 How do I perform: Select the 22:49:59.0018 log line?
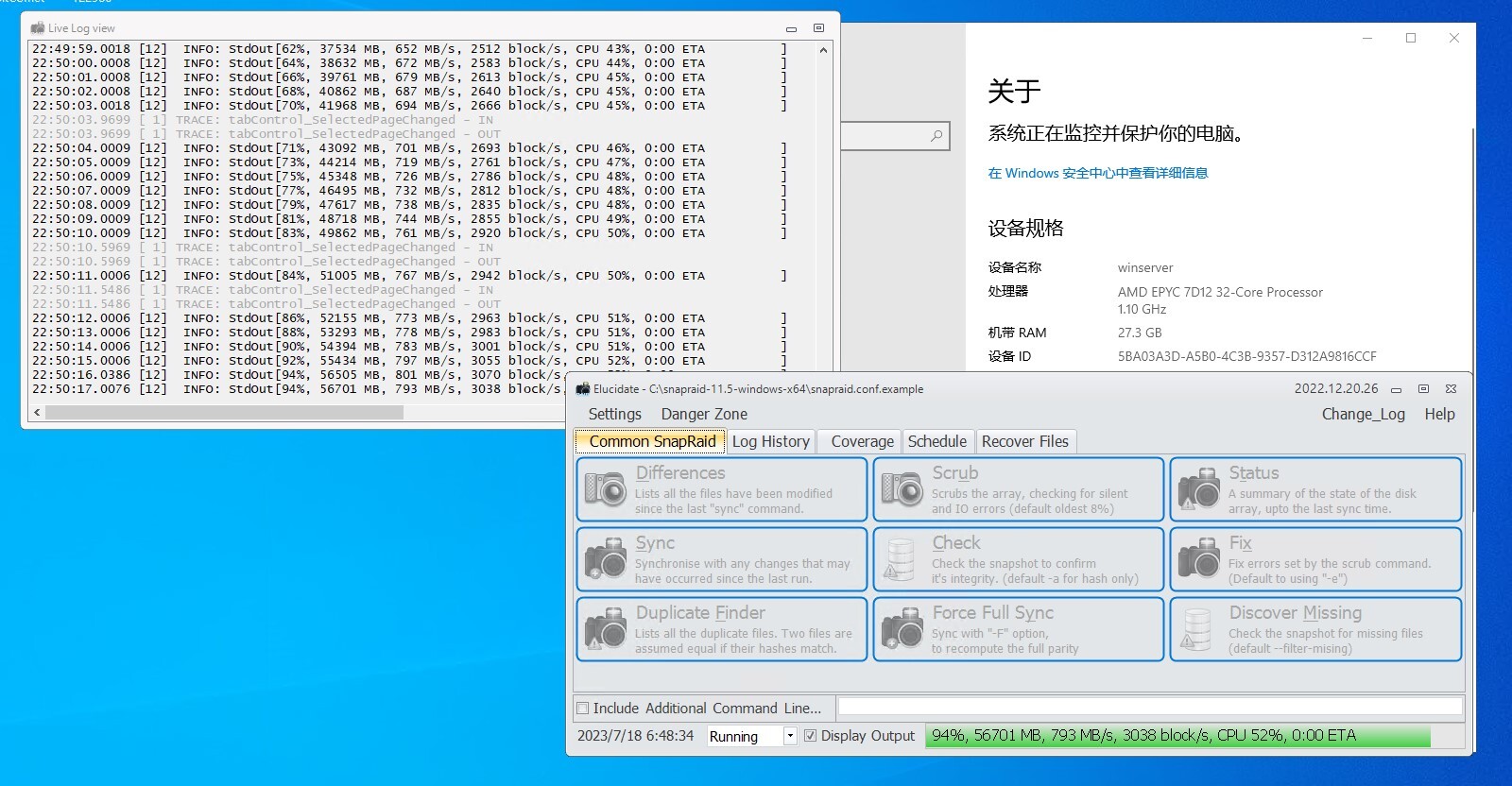pyautogui.click(x=408, y=49)
